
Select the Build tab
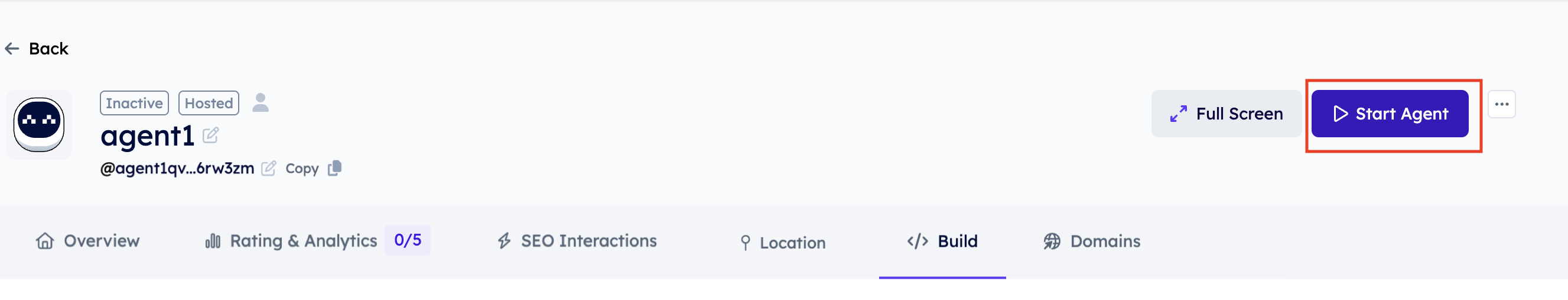click(x=942, y=241)
